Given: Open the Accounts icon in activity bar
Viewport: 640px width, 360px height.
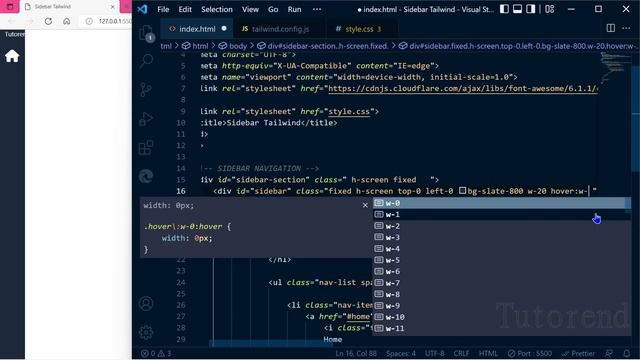Looking at the screenshot, I should point(146,303).
